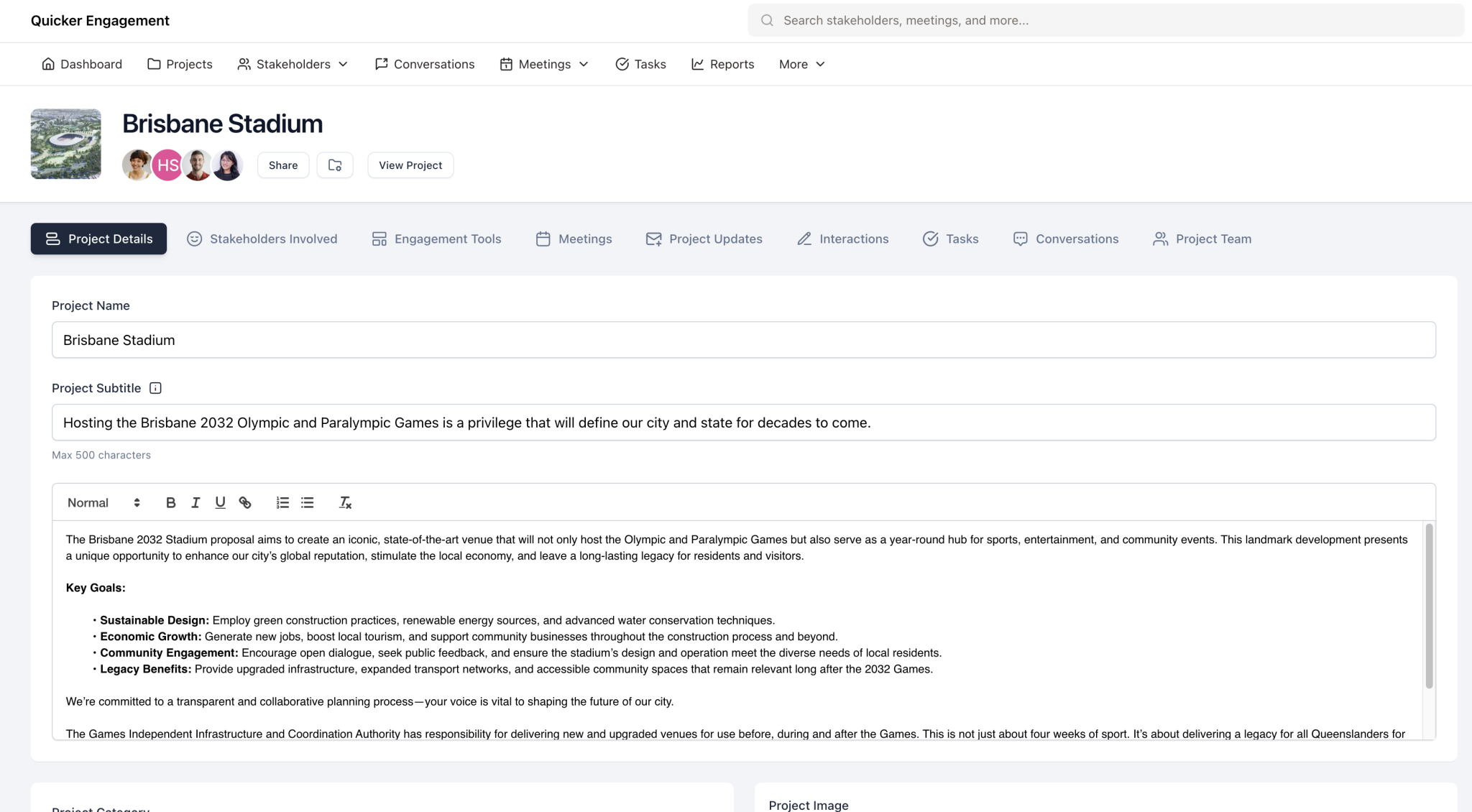Expand the Stakeholders nav menu
The height and width of the screenshot is (812, 1472).
[x=293, y=64]
